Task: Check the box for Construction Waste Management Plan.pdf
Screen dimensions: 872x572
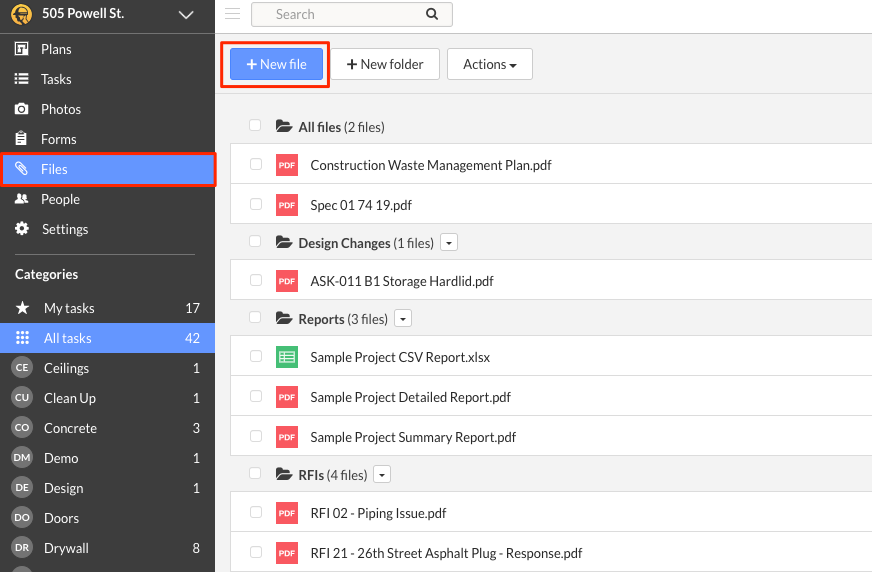Action: (256, 164)
